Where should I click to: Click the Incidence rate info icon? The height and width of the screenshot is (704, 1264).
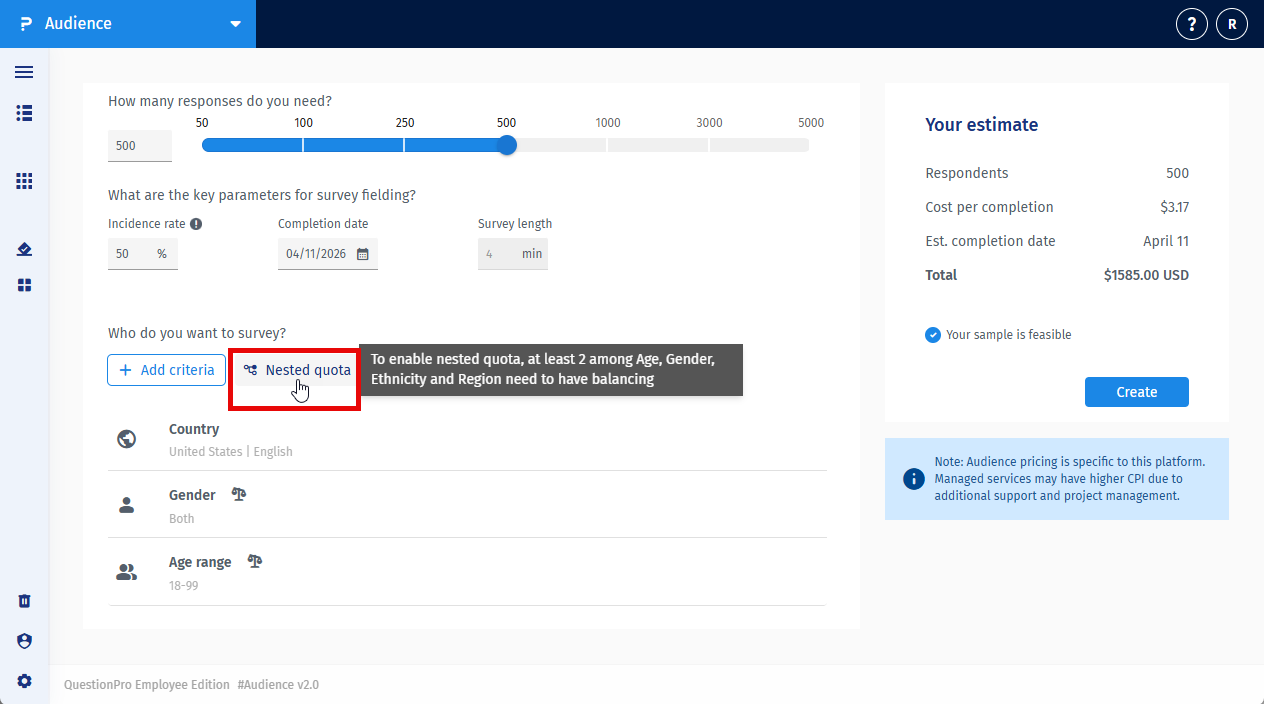(196, 224)
